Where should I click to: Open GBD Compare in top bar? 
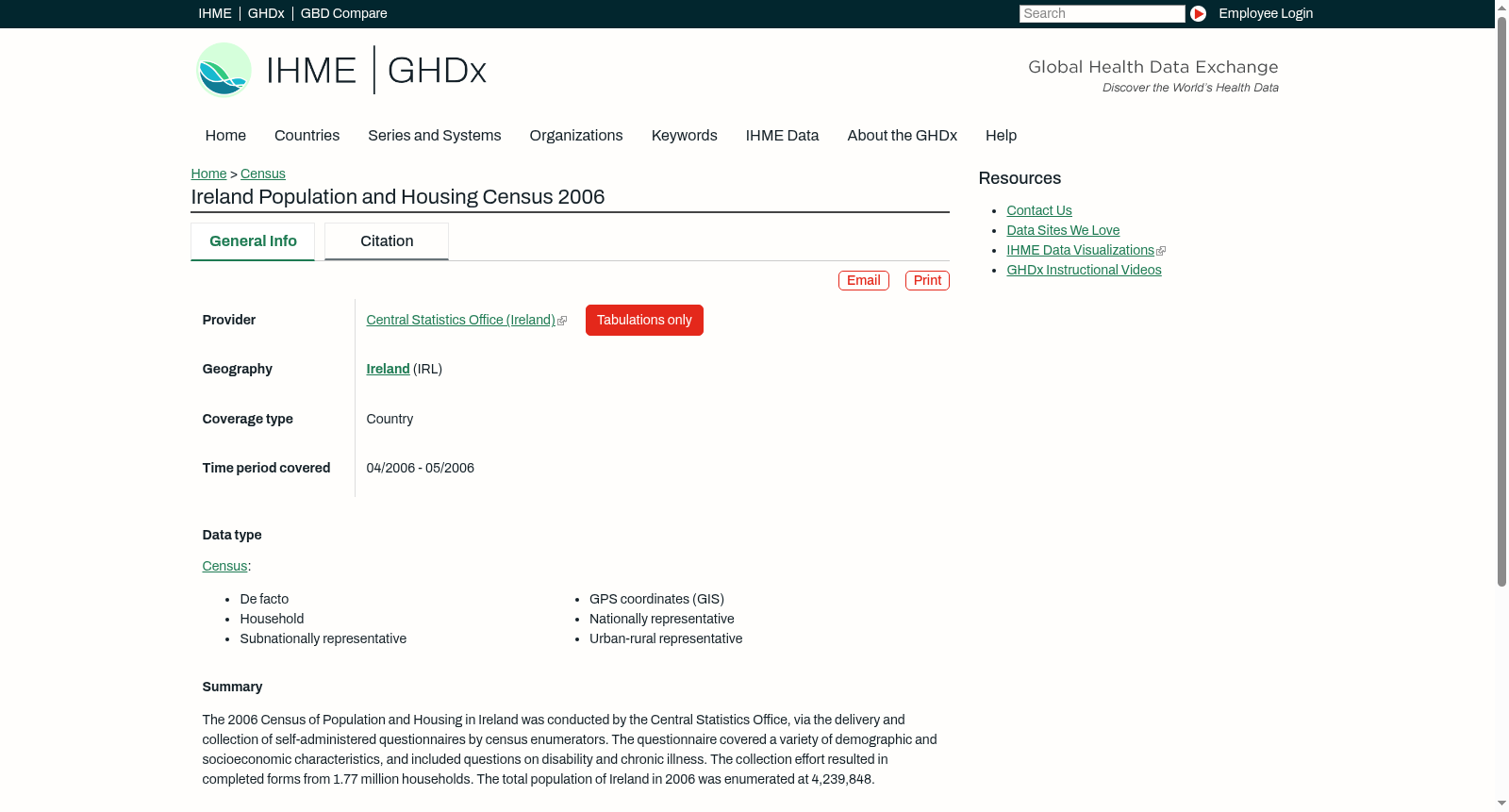click(x=344, y=13)
